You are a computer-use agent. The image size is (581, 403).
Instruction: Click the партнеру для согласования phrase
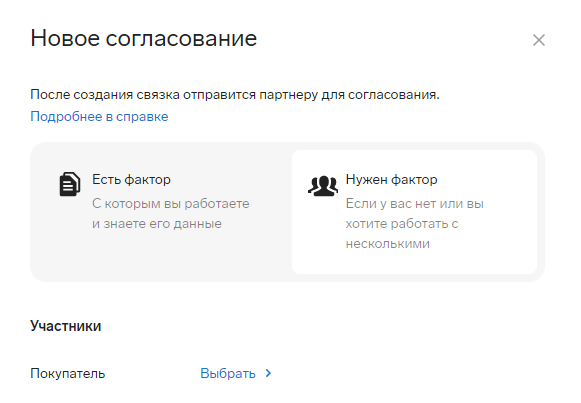pyautogui.click(x=349, y=95)
